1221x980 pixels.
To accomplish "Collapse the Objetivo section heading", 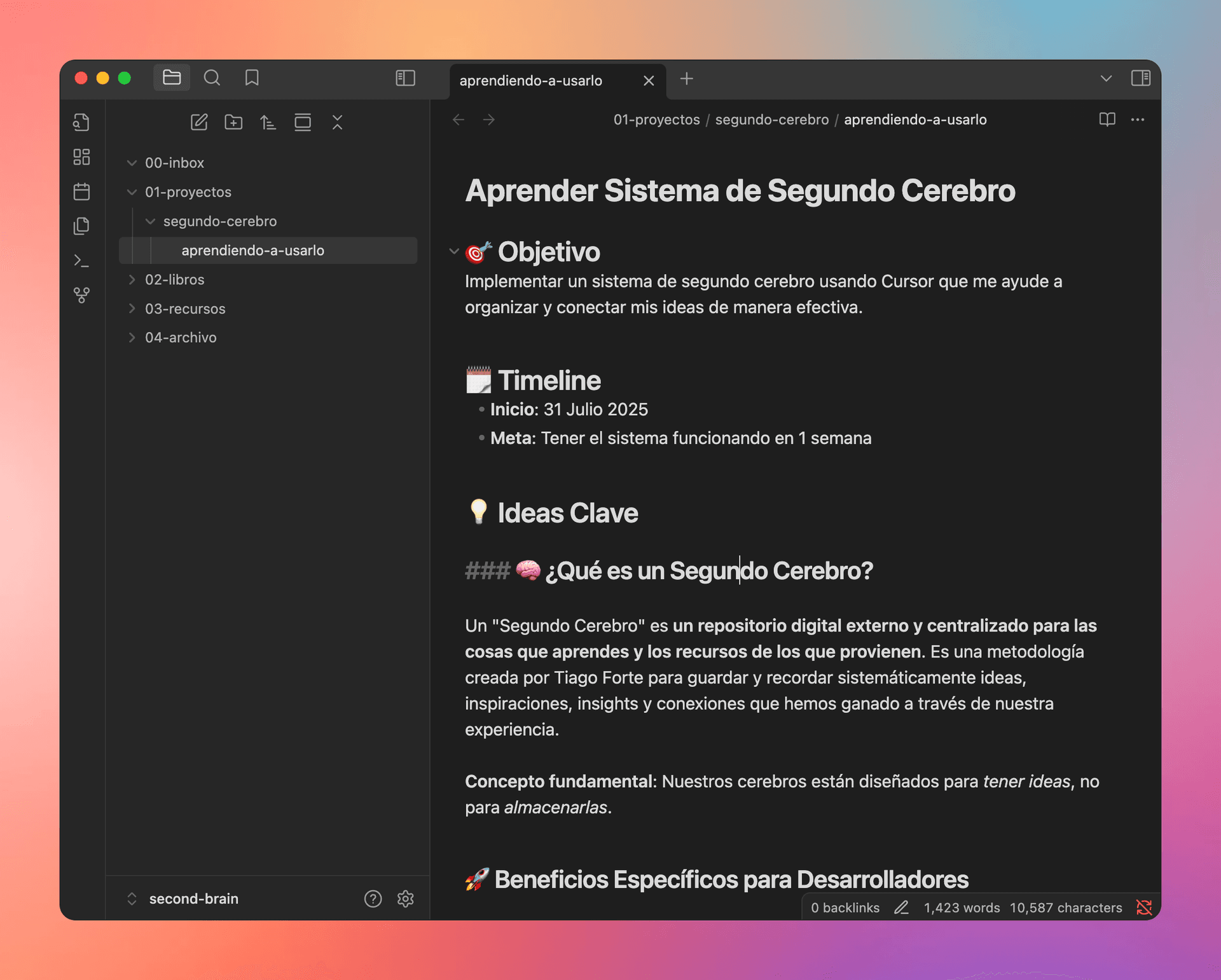I will click(x=453, y=251).
